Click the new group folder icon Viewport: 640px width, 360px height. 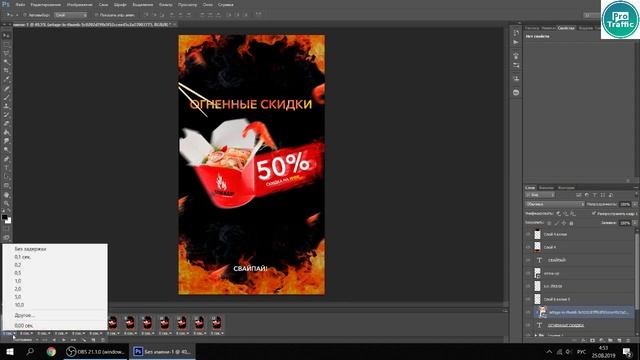coord(610,340)
